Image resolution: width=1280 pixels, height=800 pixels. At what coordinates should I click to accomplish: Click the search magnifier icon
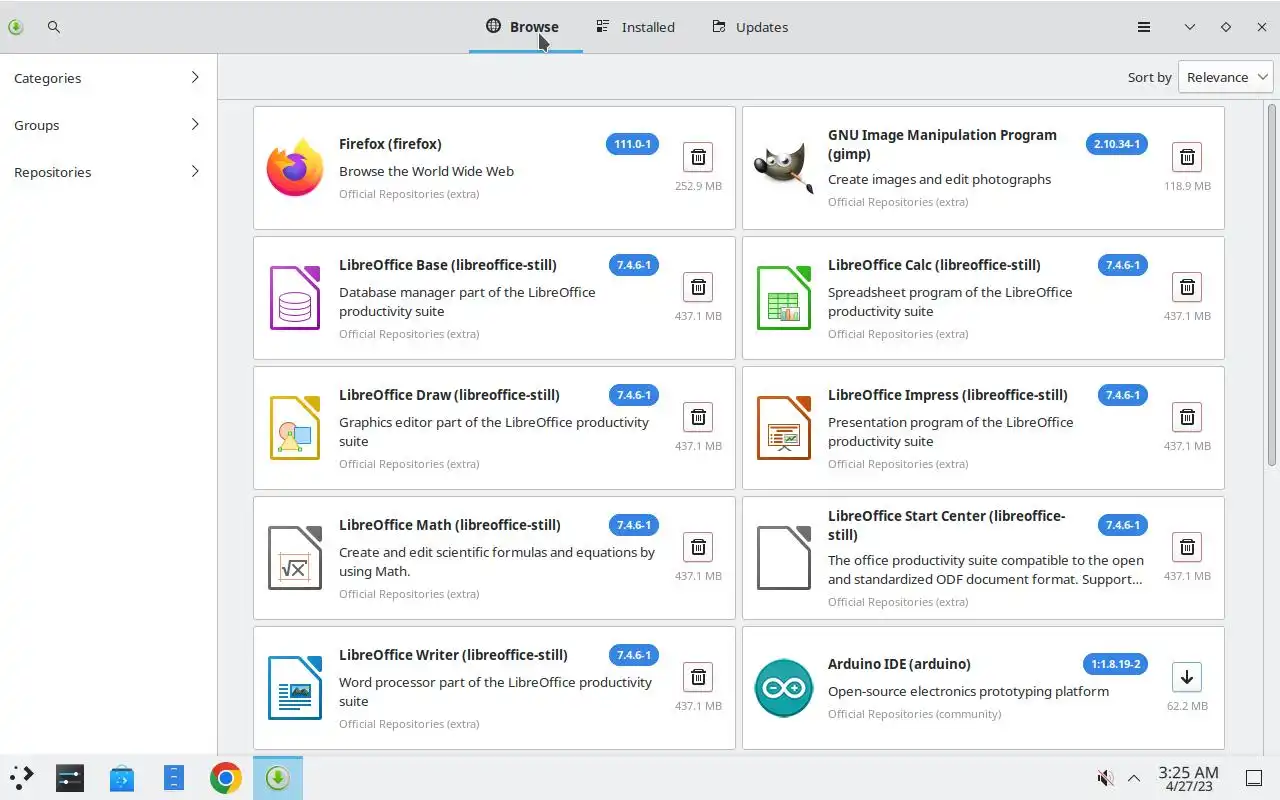[x=54, y=27]
